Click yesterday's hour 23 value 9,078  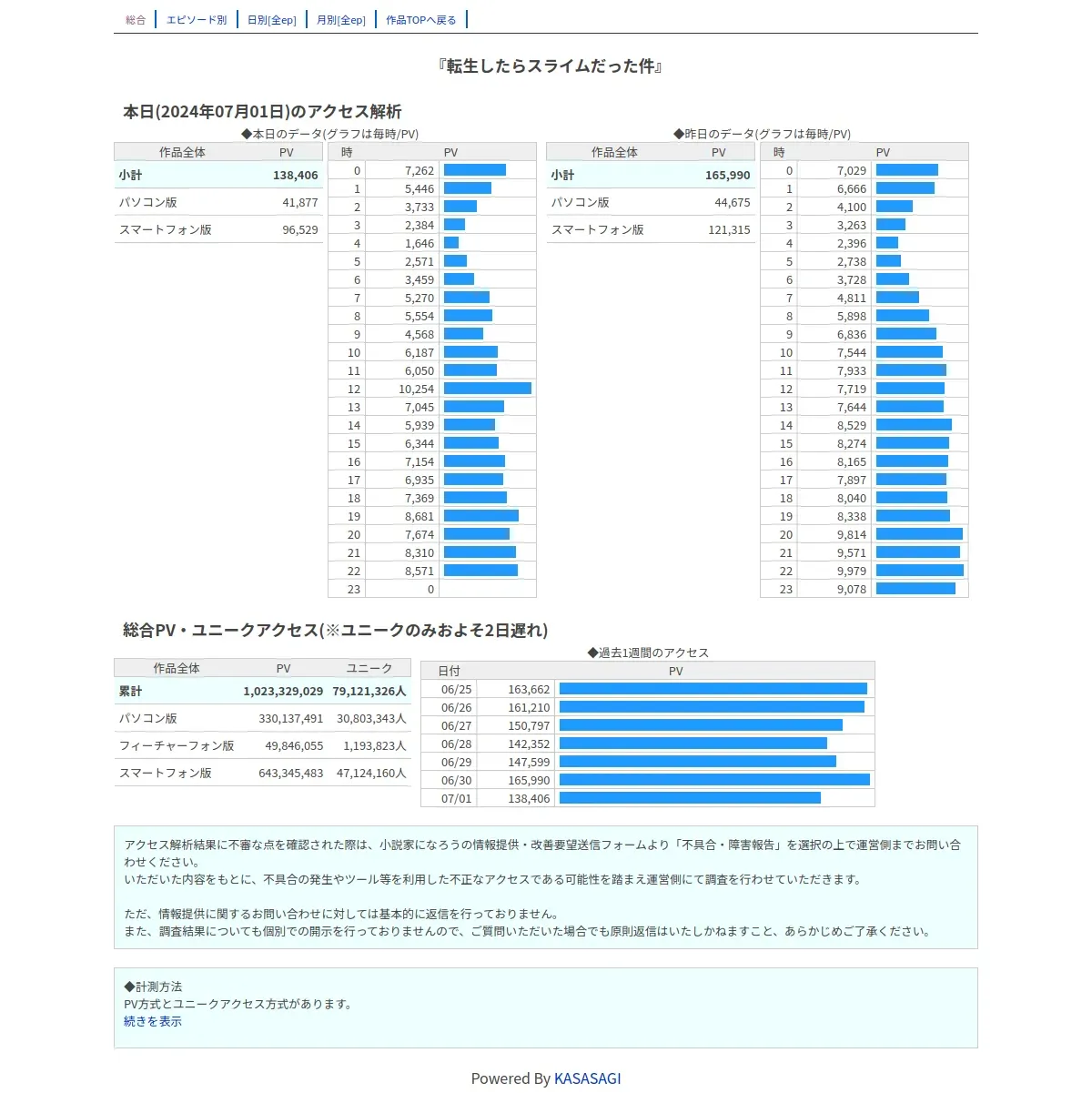click(852, 589)
